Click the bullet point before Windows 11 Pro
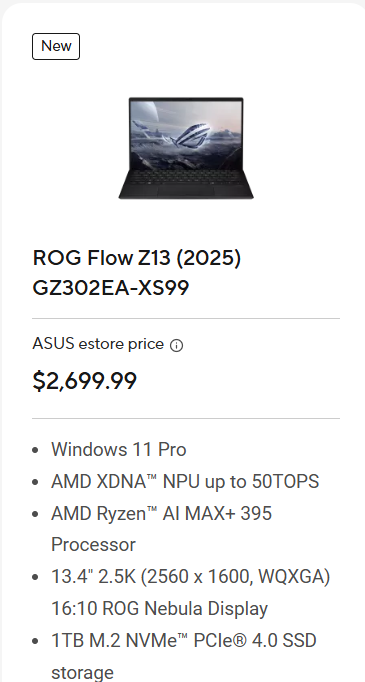 [x=36, y=450]
